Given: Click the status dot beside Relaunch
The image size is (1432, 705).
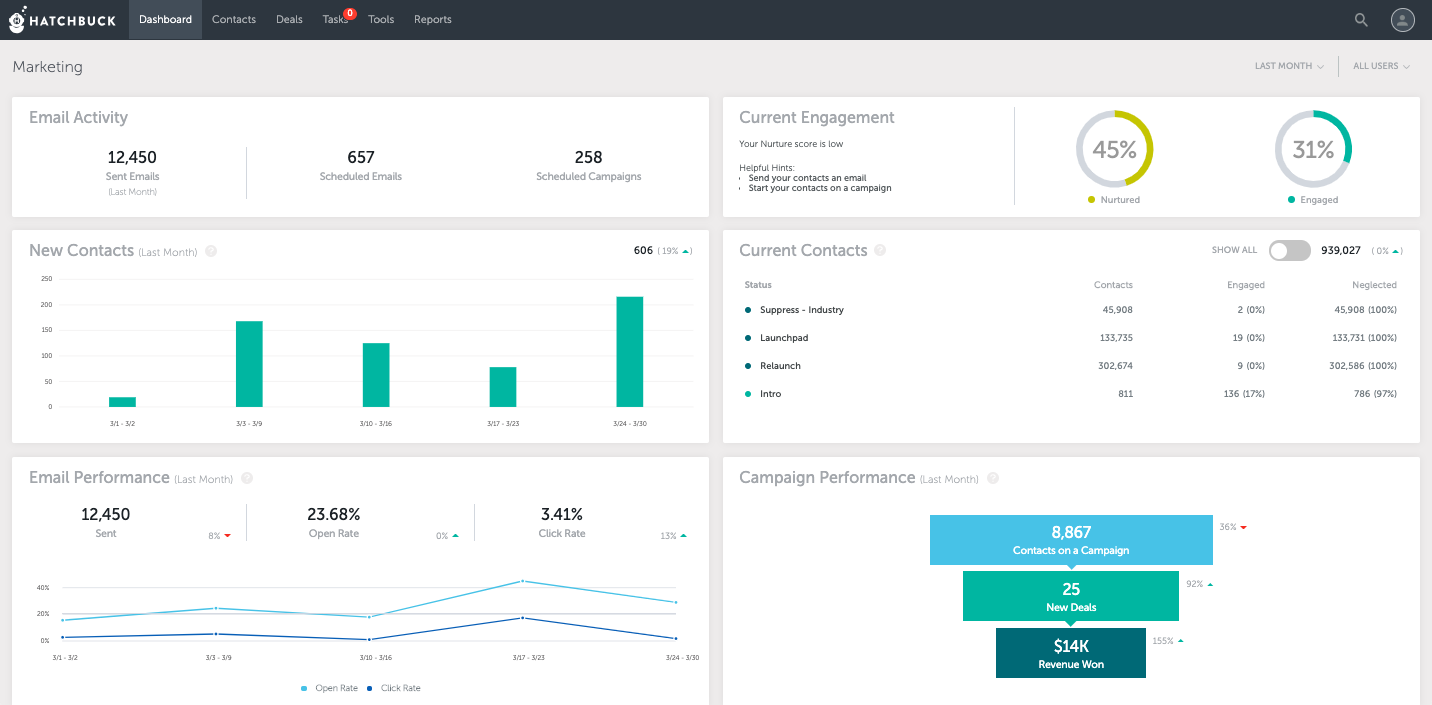Looking at the screenshot, I should 748,366.
